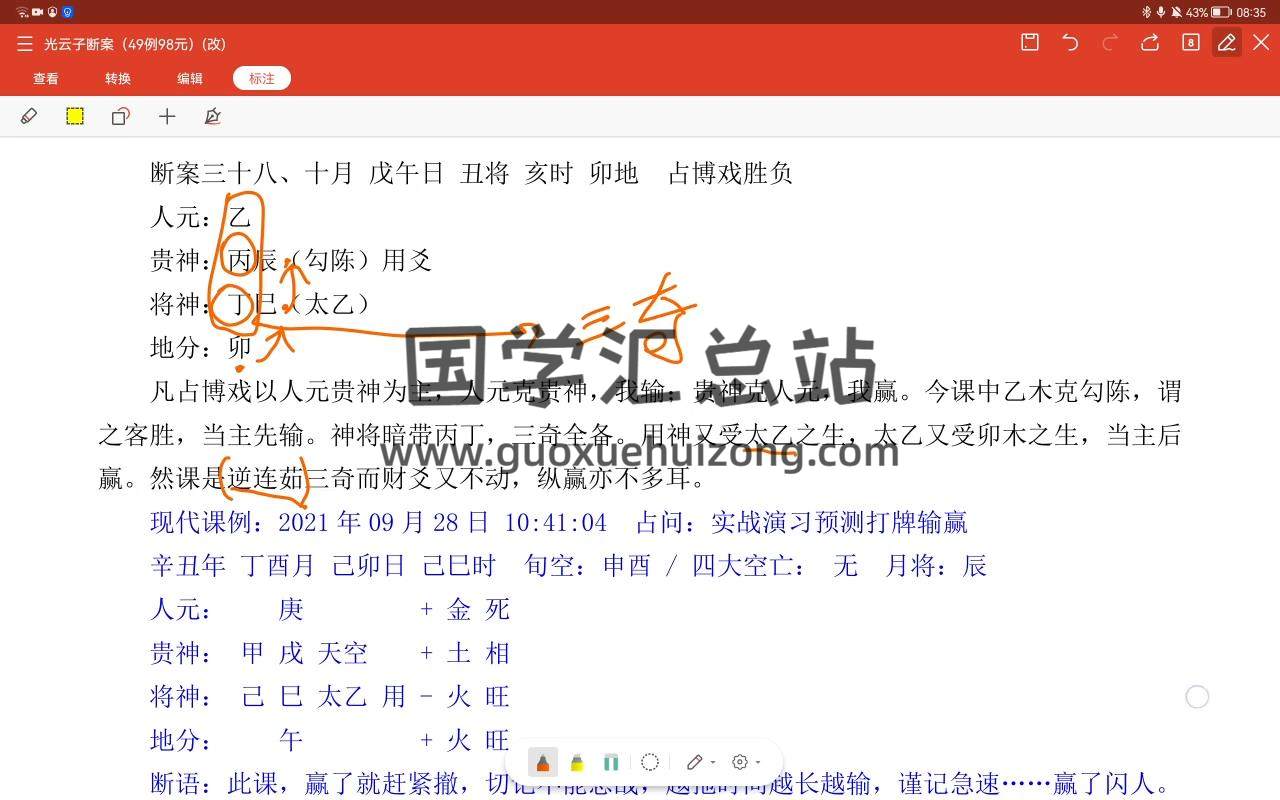Choose the yellow area highlight tool
Image resolution: width=1280 pixels, height=800 pixels.
(x=75, y=117)
